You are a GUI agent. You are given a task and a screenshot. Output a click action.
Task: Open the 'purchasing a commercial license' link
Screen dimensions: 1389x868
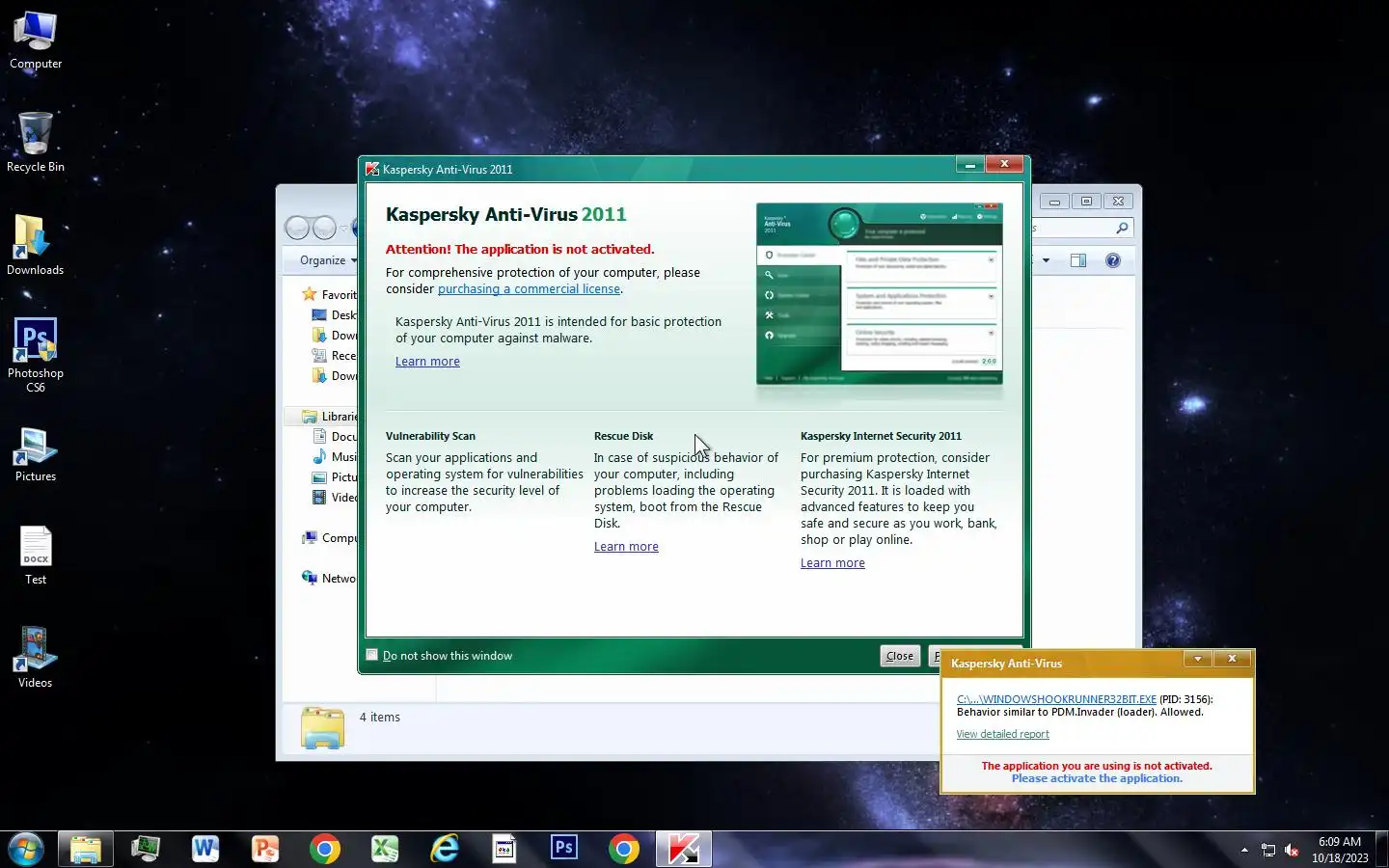click(x=529, y=289)
